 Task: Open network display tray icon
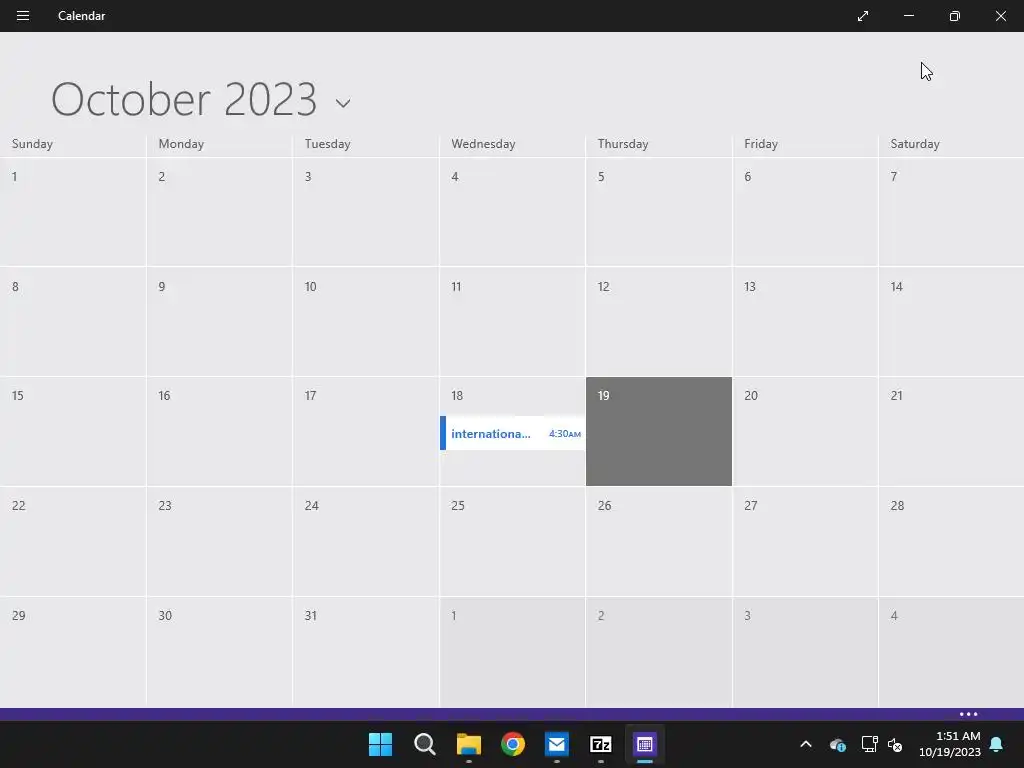(x=869, y=744)
